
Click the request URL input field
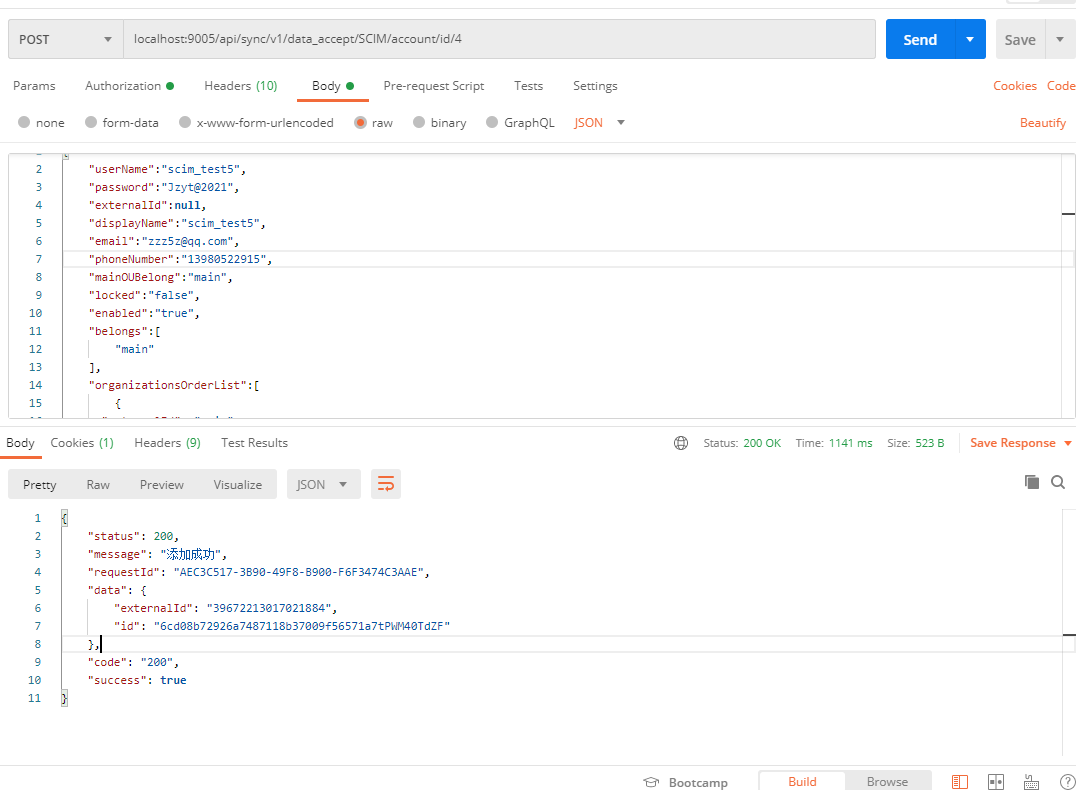498,40
